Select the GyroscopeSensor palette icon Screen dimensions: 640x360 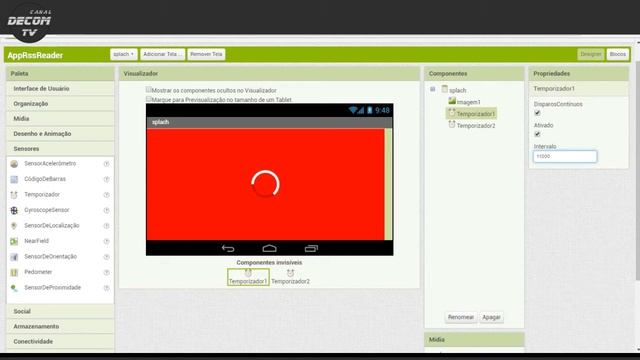click(14, 210)
